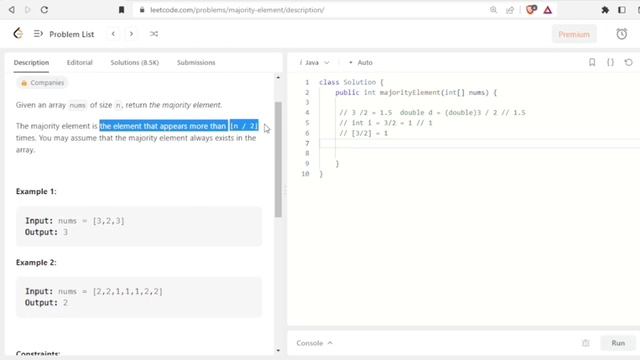
Task: Click the highlighted text 'the element that appears more than'
Action: coord(163,126)
